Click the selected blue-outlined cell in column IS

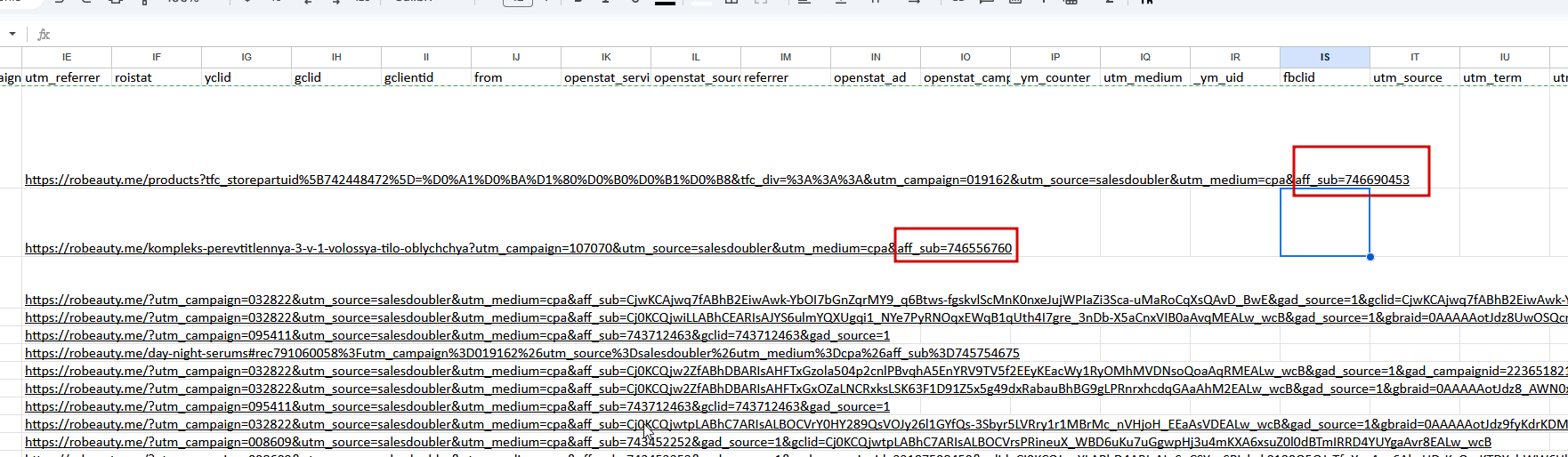pos(1325,222)
